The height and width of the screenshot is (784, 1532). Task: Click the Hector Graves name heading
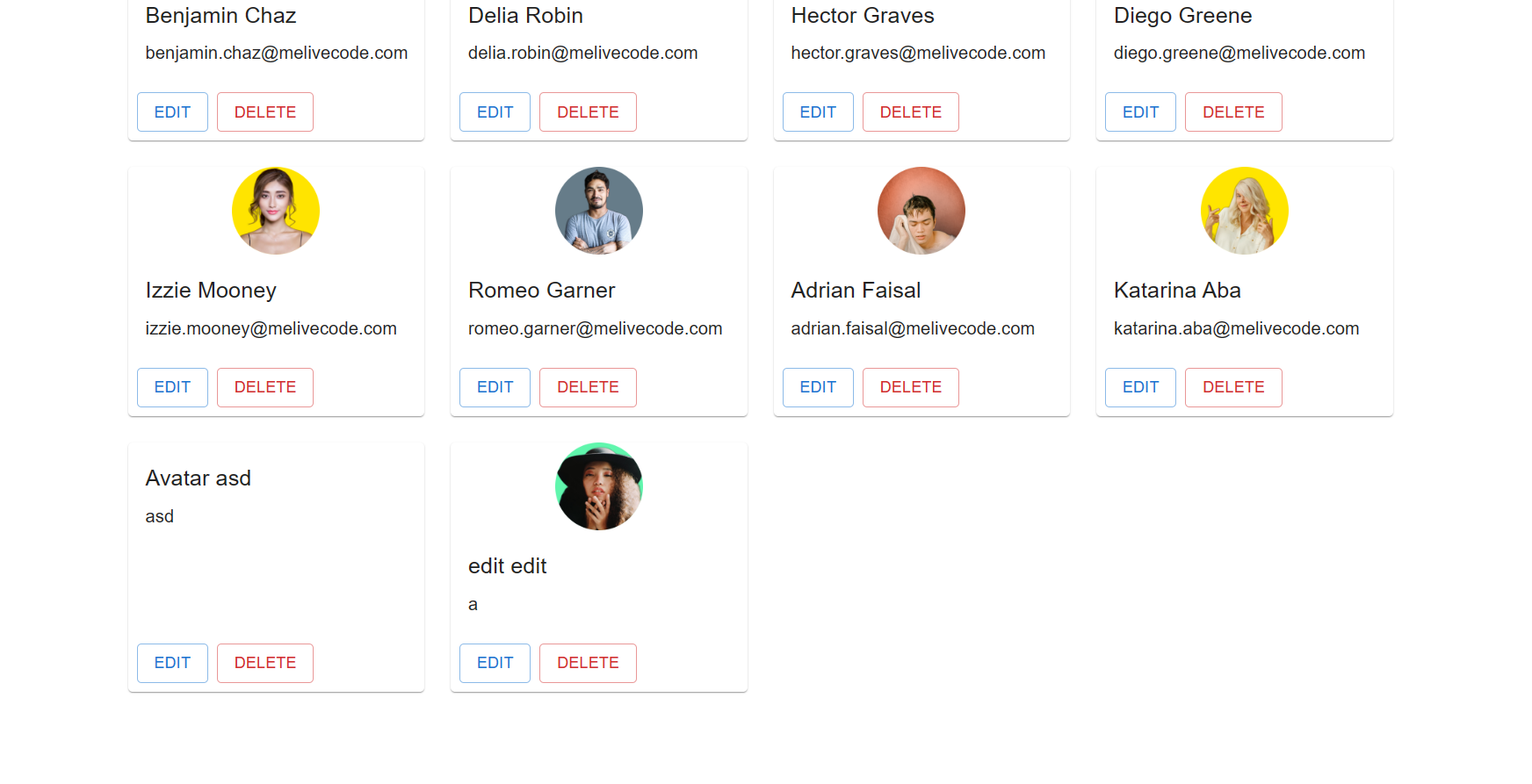point(863,16)
